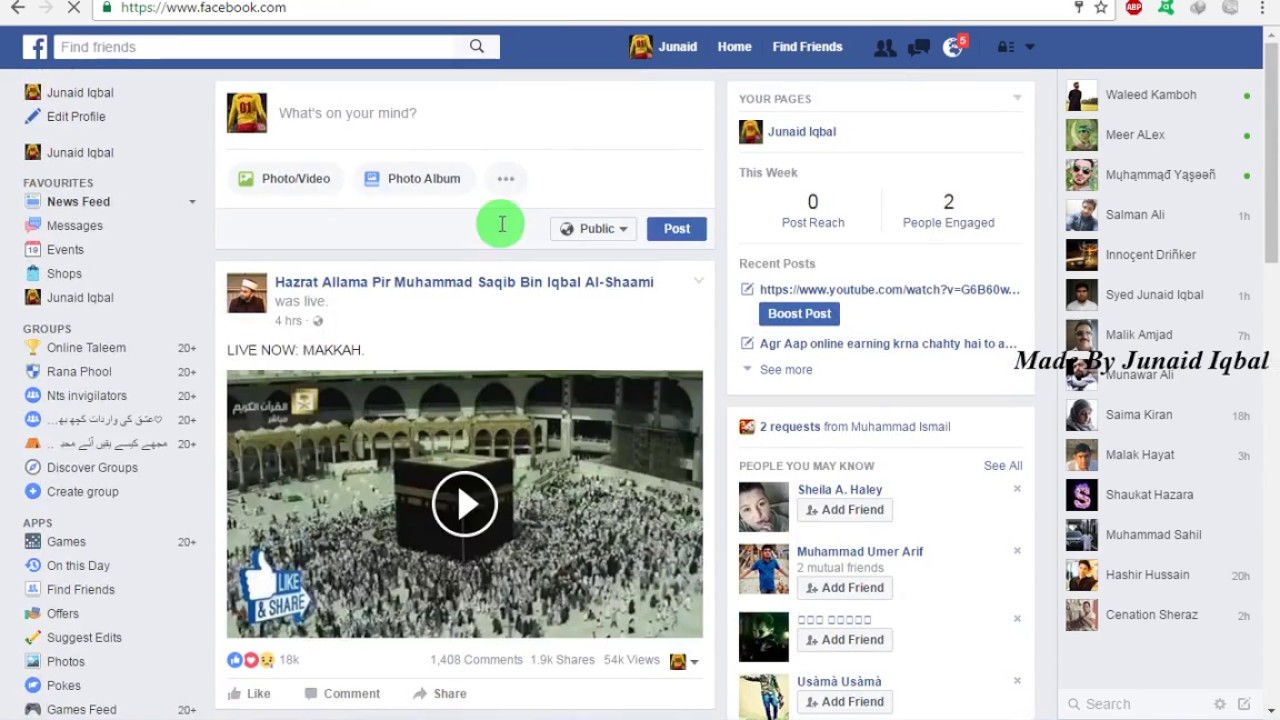The width and height of the screenshot is (1280, 720).
Task: Stop page loading with X button
Action: click(x=75, y=7)
